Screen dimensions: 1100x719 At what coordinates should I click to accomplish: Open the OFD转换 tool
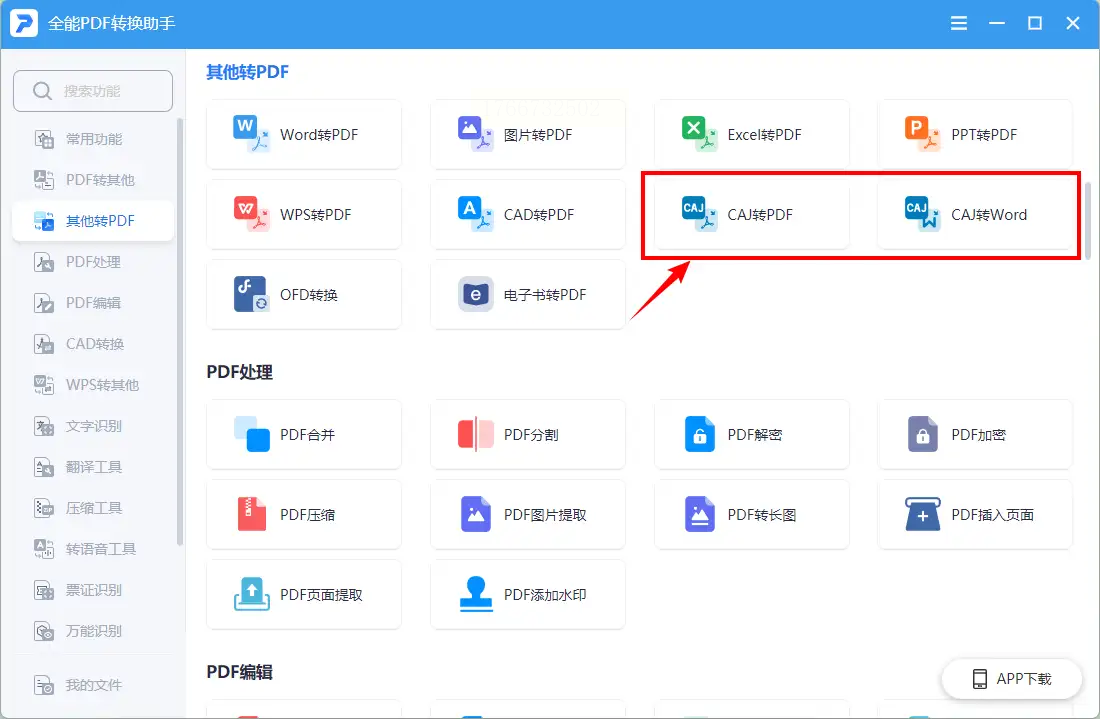(304, 294)
